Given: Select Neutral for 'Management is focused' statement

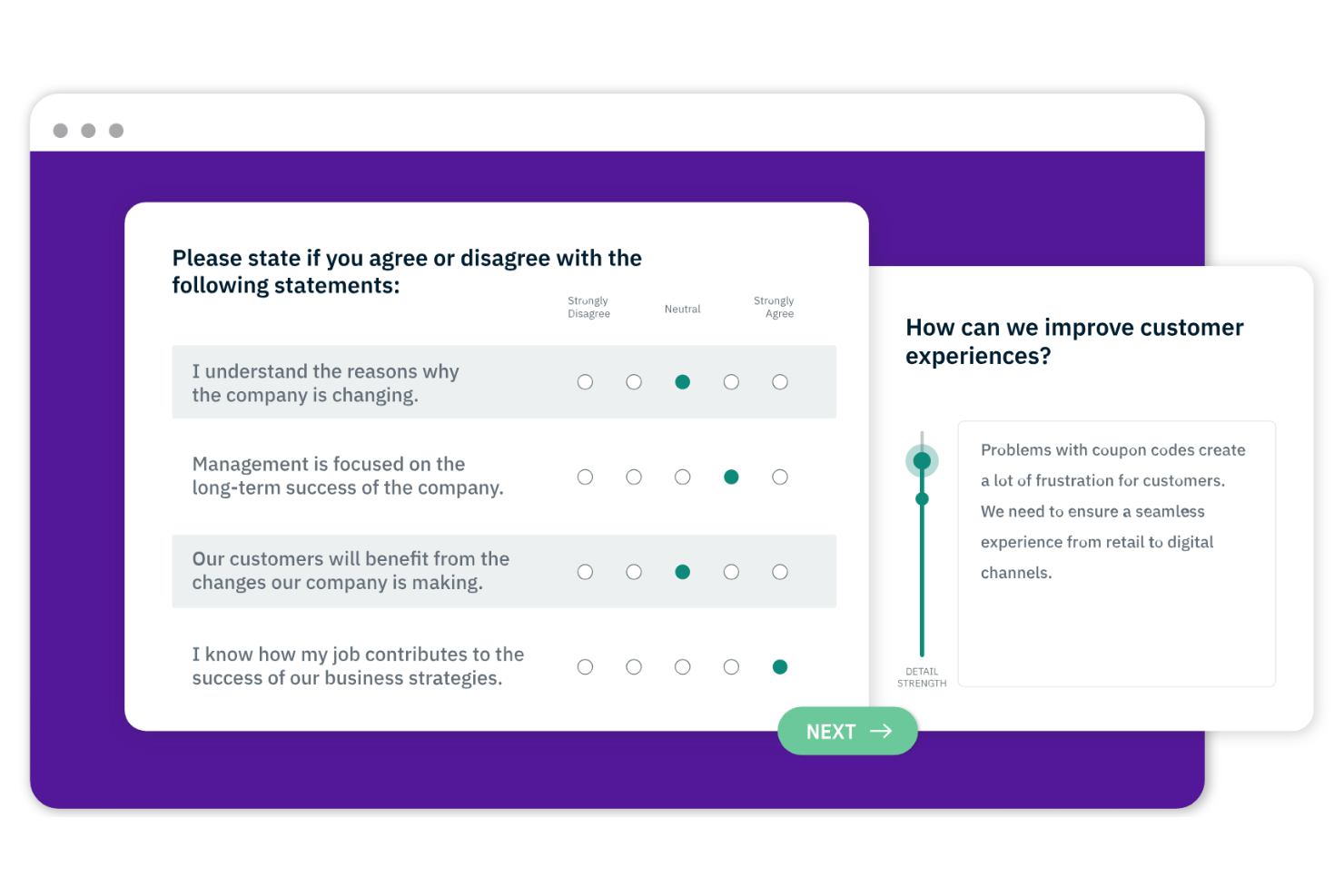Looking at the screenshot, I should point(683,477).
